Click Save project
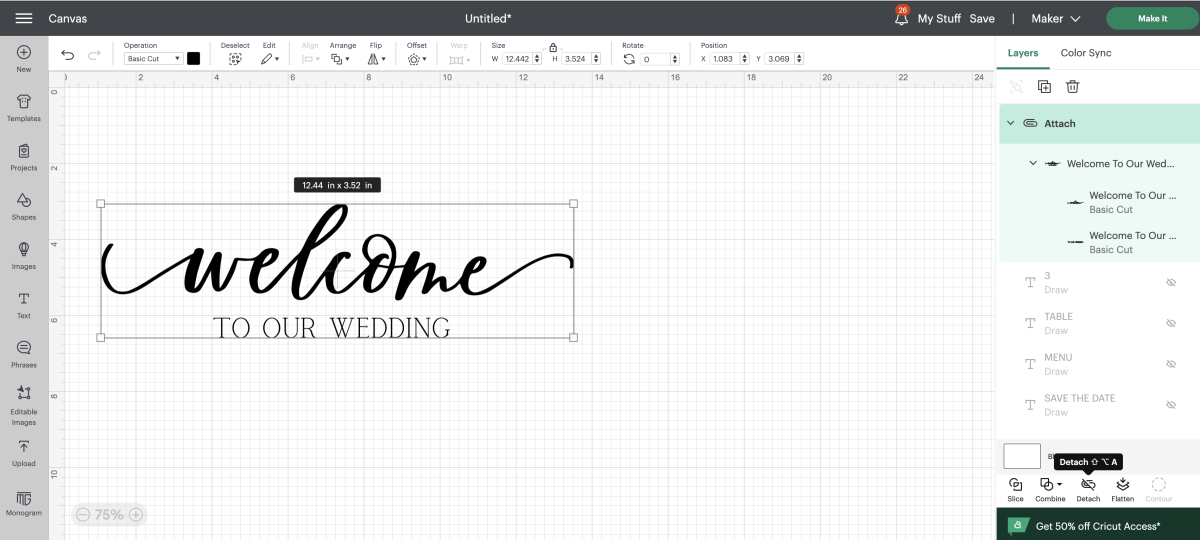The height and width of the screenshot is (540, 1200). (982, 18)
